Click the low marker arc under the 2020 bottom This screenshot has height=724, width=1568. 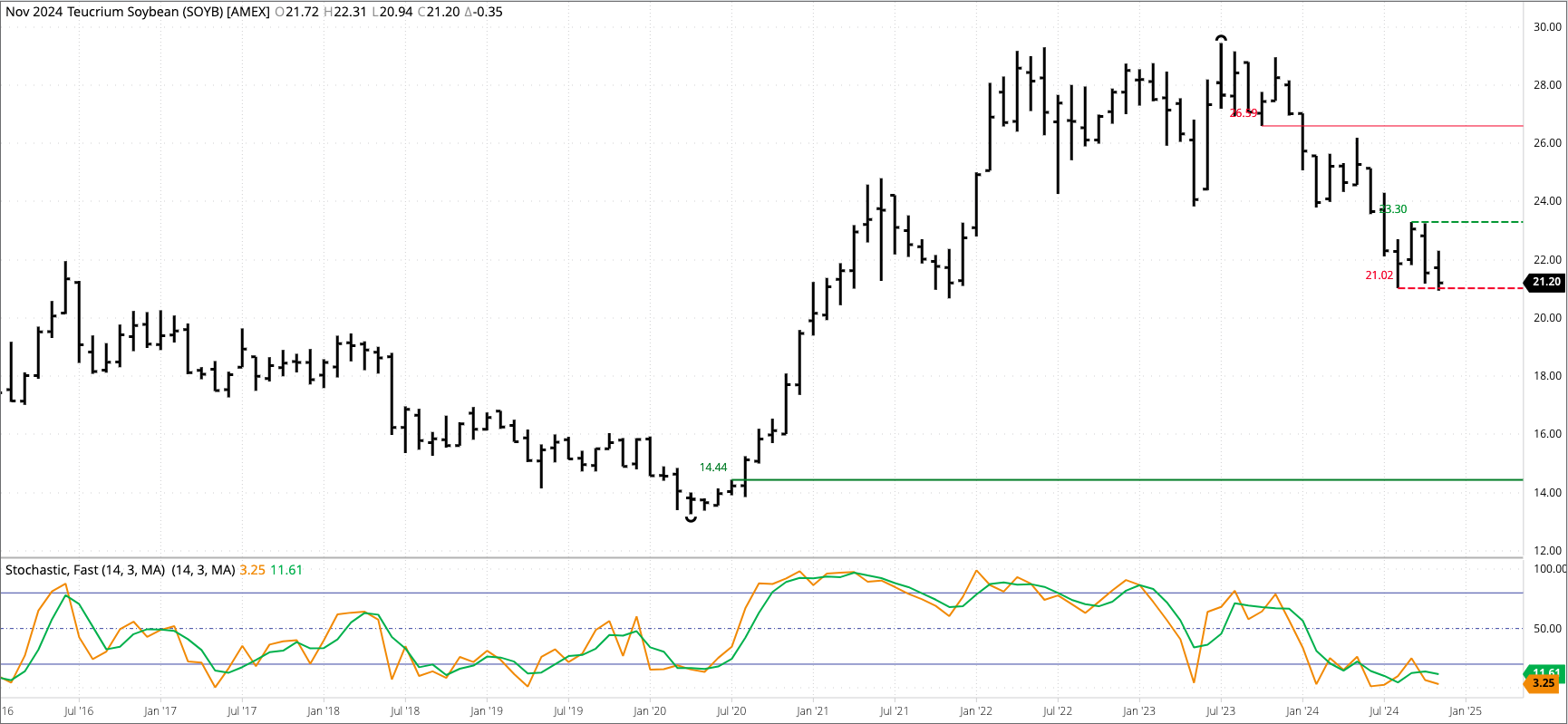tap(691, 519)
